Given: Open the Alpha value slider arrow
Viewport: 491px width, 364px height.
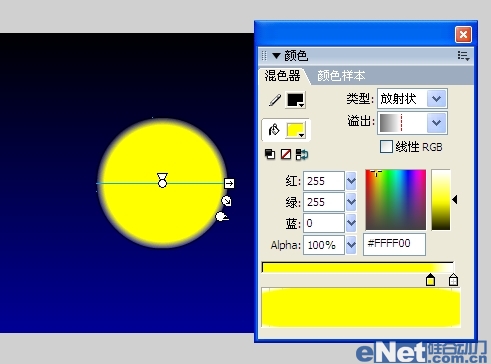Looking at the screenshot, I should 351,245.
